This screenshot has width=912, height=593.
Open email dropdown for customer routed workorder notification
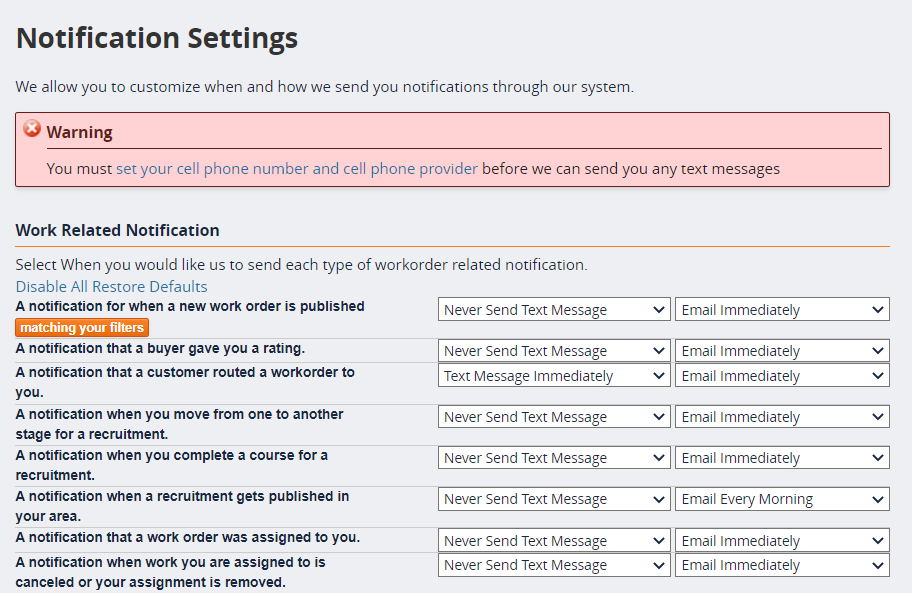[782, 375]
